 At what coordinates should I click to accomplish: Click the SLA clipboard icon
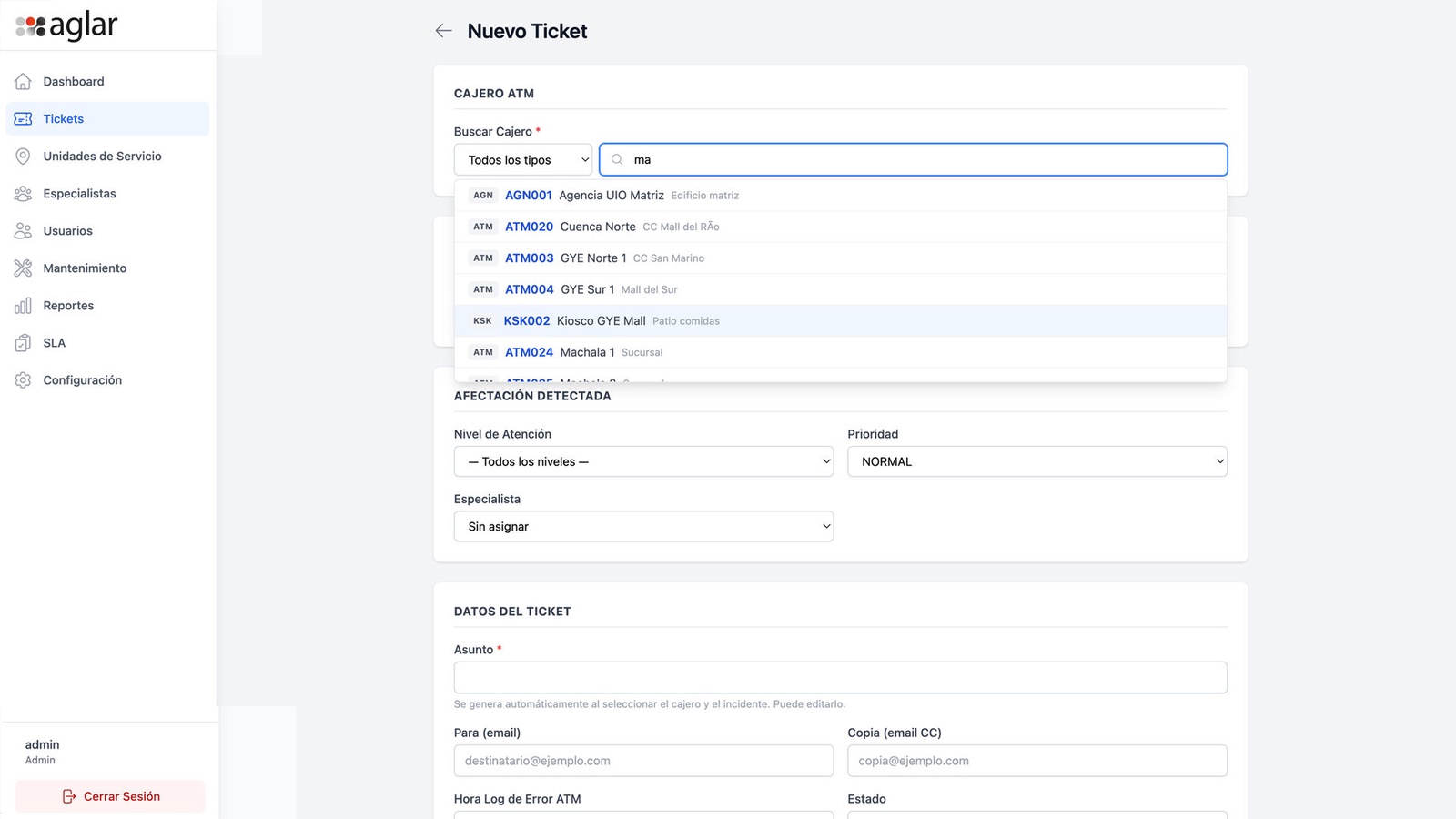[x=23, y=343]
